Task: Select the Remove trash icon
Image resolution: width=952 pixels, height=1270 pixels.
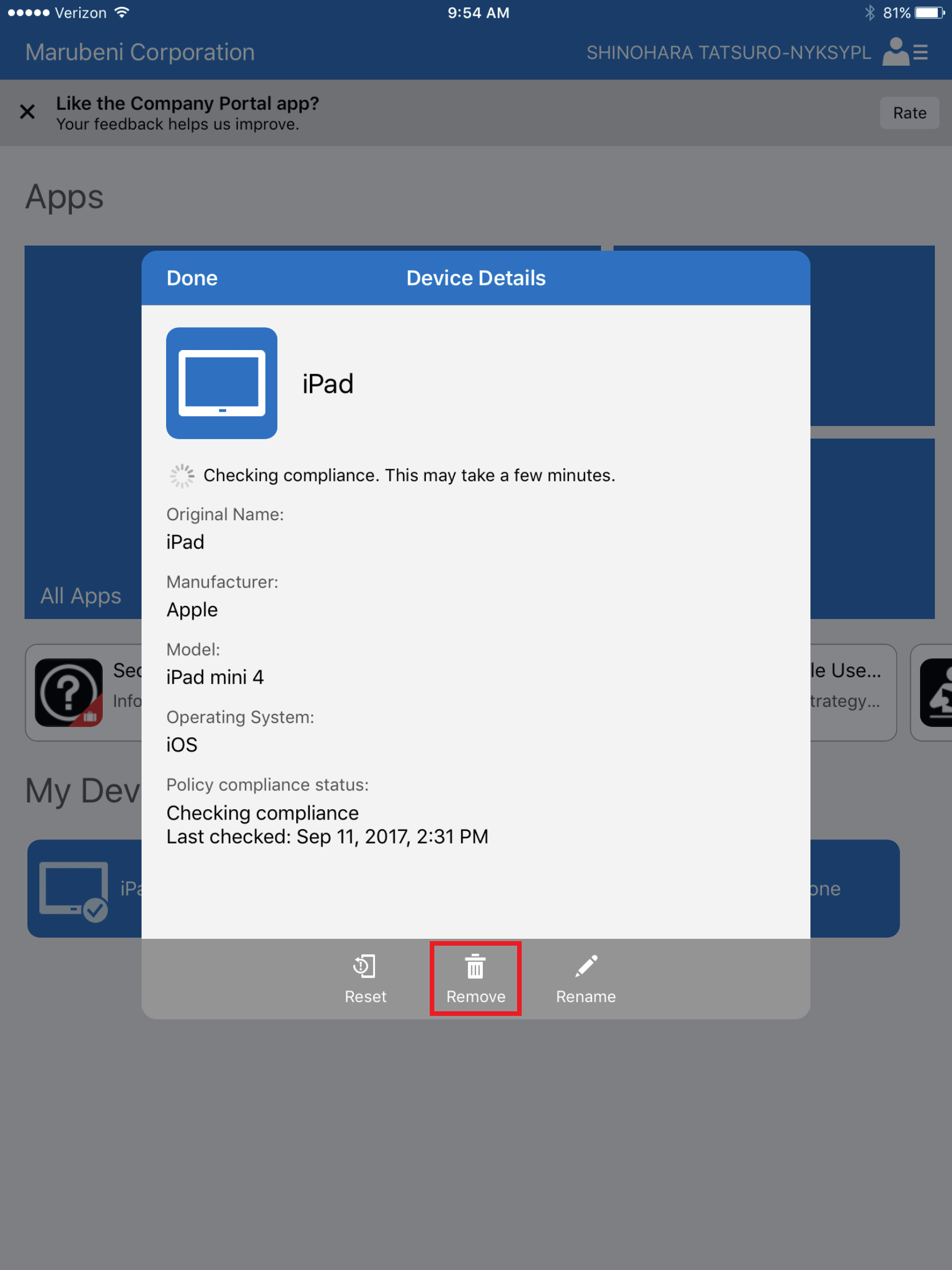Action: pos(474,967)
